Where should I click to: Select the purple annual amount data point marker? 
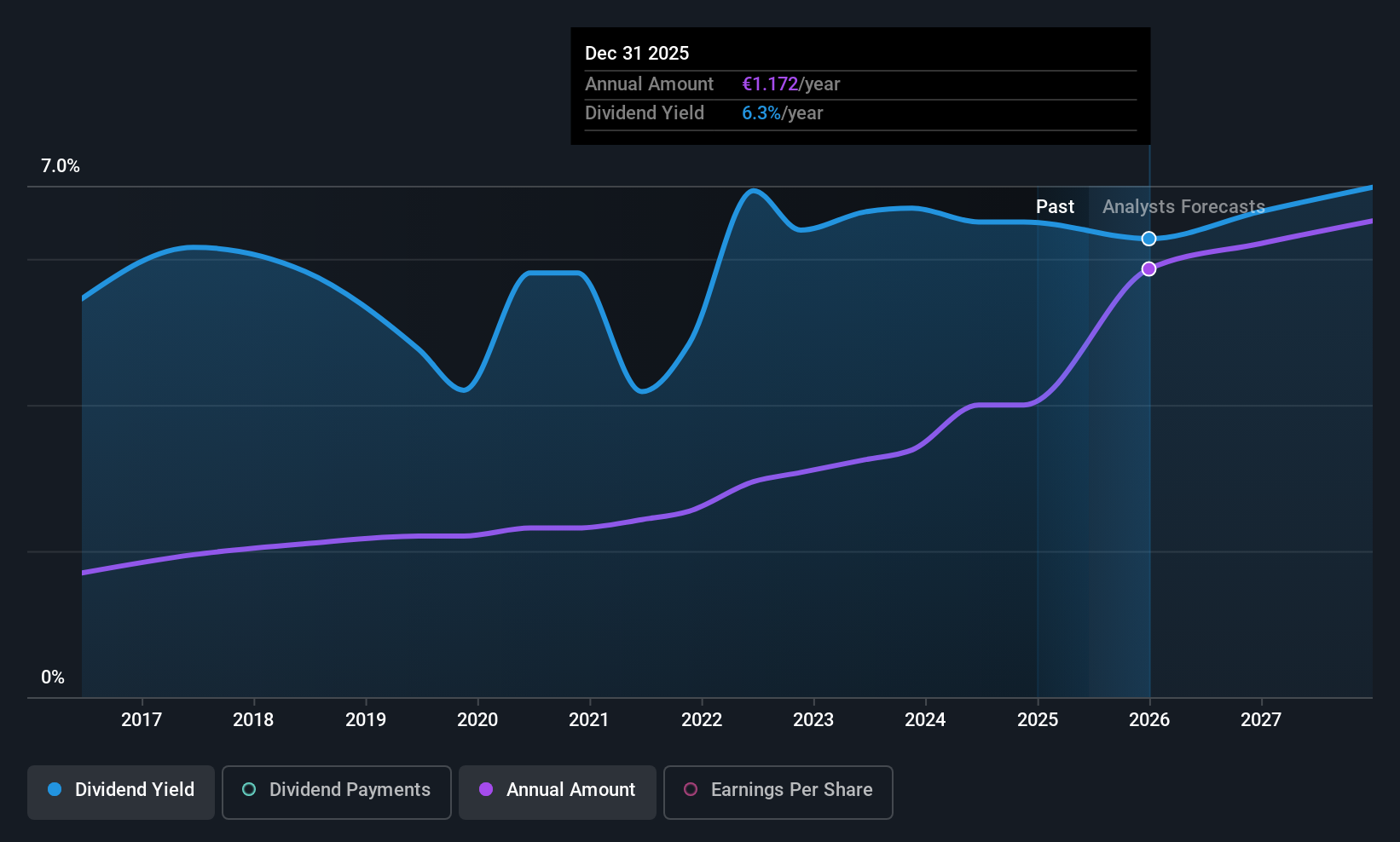1149,269
